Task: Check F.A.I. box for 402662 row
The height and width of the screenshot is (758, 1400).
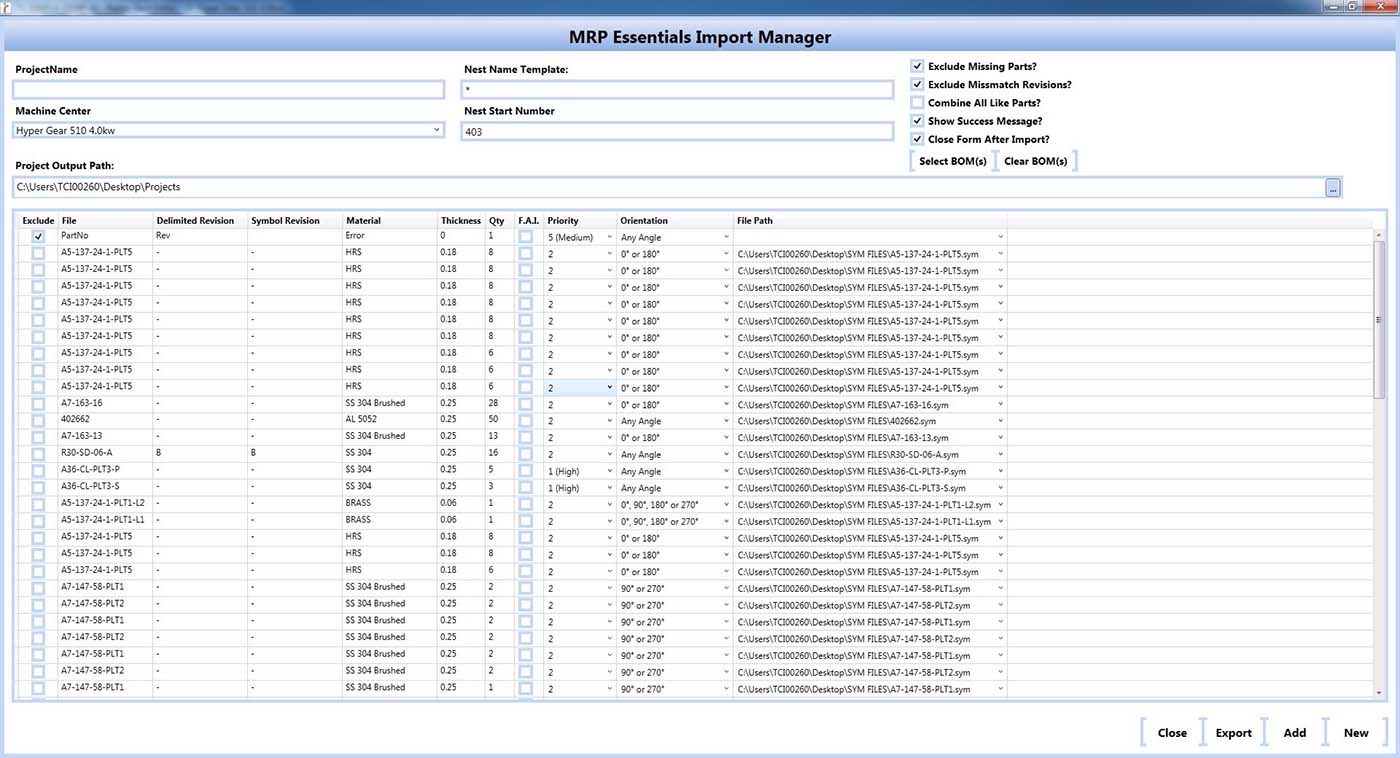Action: [526, 421]
